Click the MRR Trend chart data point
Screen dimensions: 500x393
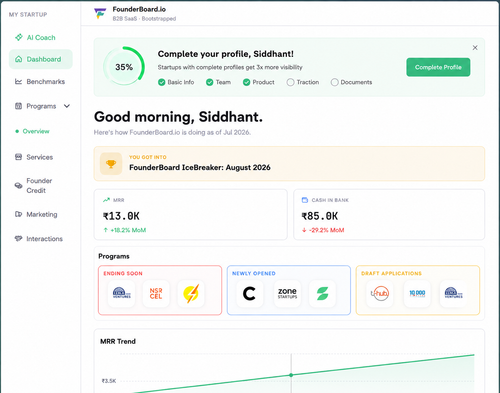pos(291,375)
